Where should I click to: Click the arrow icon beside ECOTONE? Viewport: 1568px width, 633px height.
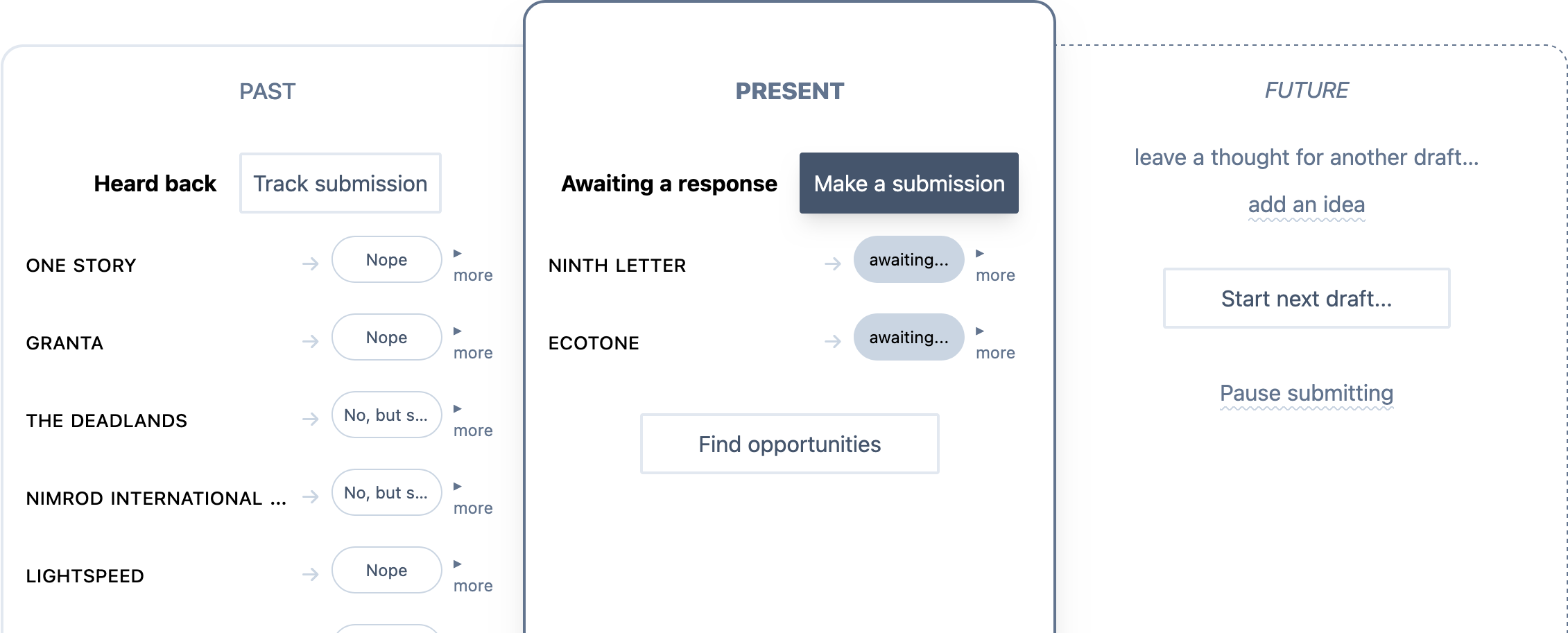pyautogui.click(x=832, y=342)
